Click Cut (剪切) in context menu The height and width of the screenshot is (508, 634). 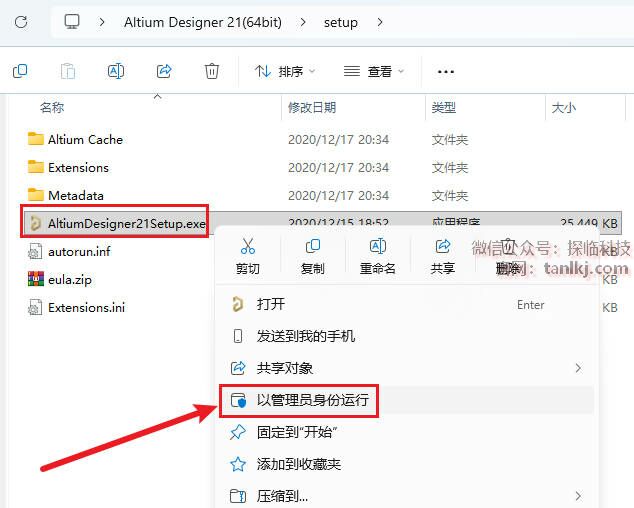pos(247,256)
